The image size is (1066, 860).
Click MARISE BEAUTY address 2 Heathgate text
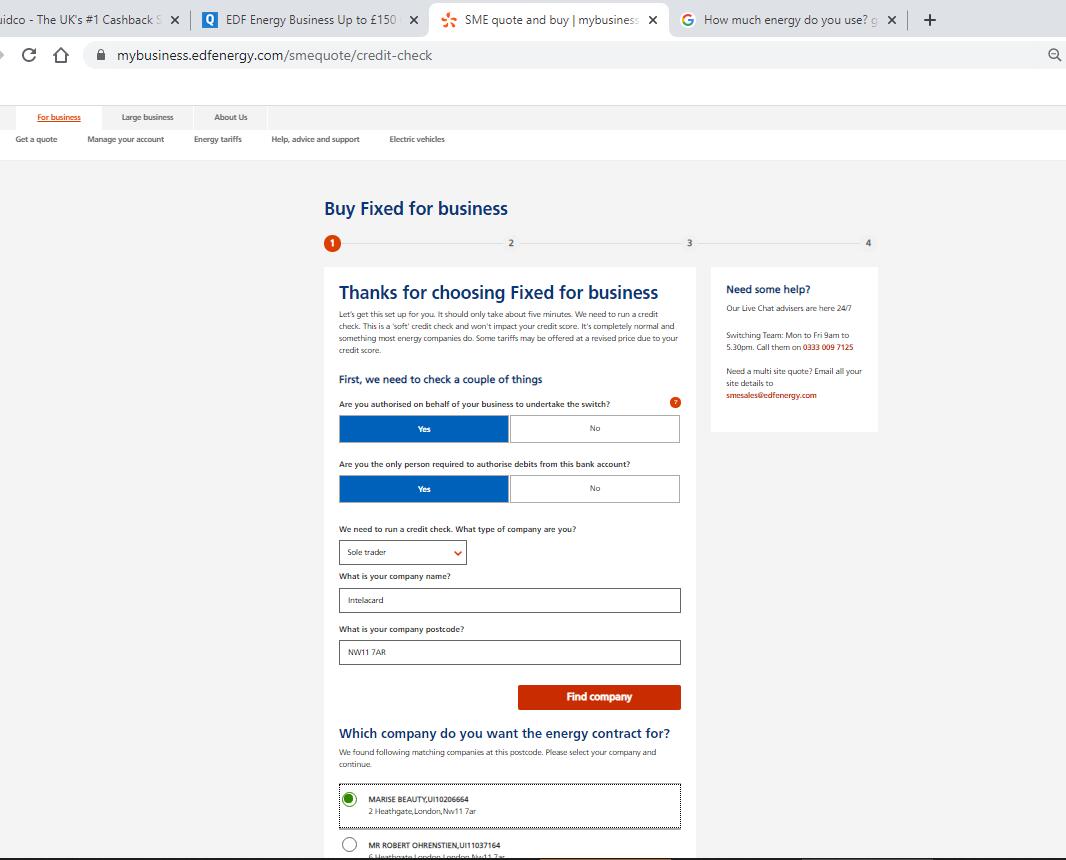pyautogui.click(x=422, y=812)
